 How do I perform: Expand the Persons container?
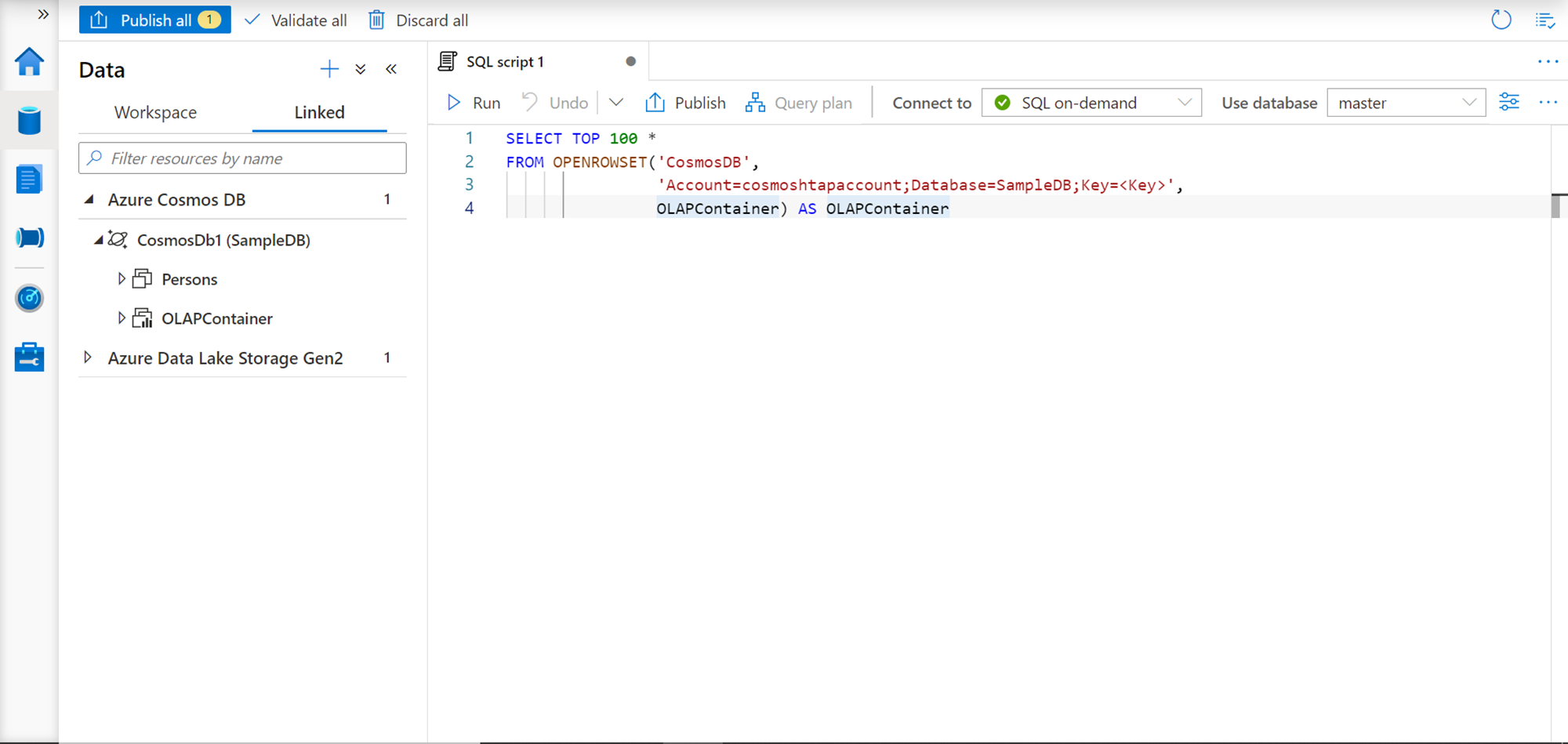(x=122, y=278)
